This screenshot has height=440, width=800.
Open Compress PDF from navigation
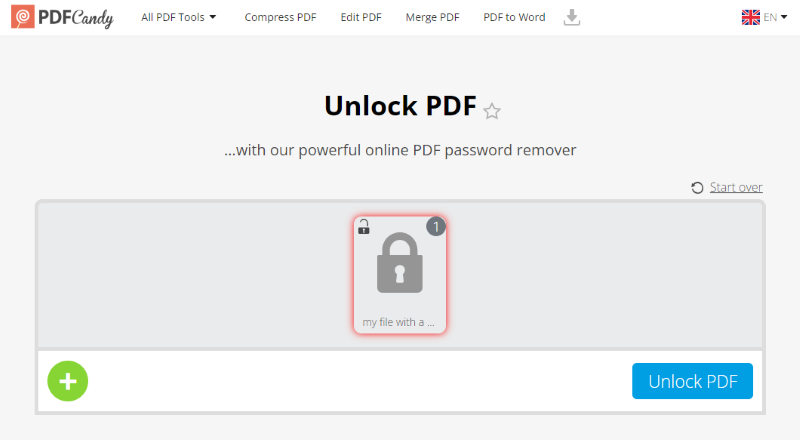280,17
